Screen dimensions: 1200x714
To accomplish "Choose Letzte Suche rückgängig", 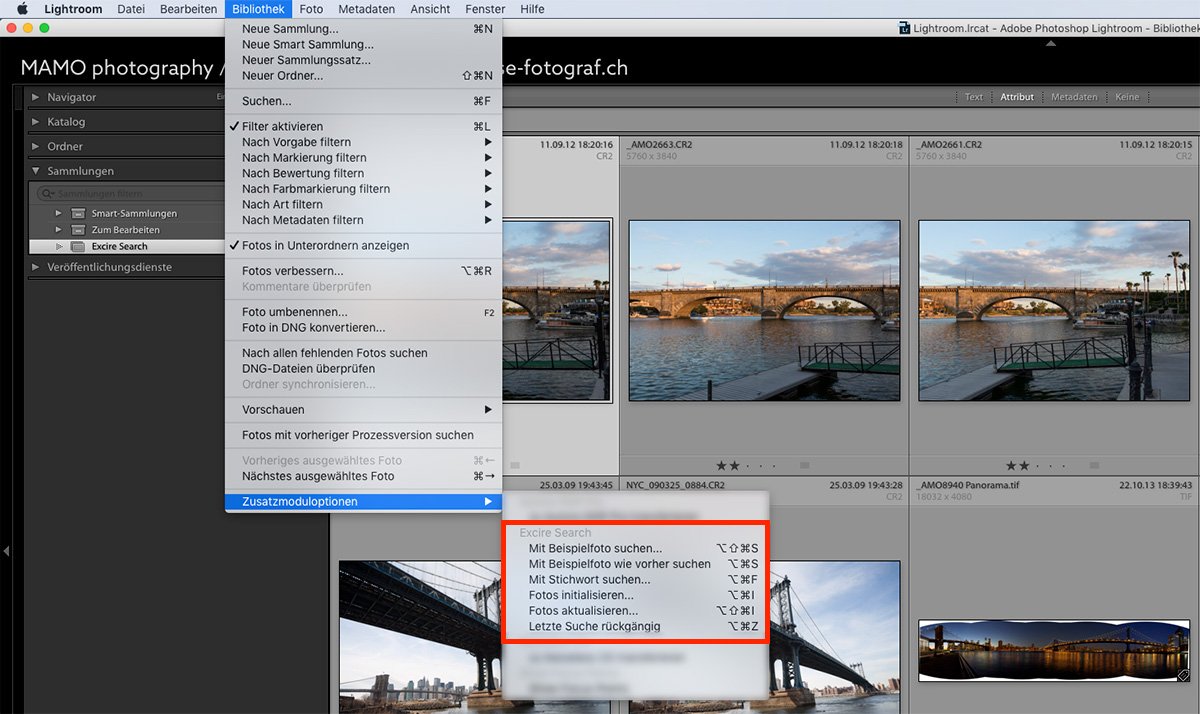I will (x=634, y=626).
